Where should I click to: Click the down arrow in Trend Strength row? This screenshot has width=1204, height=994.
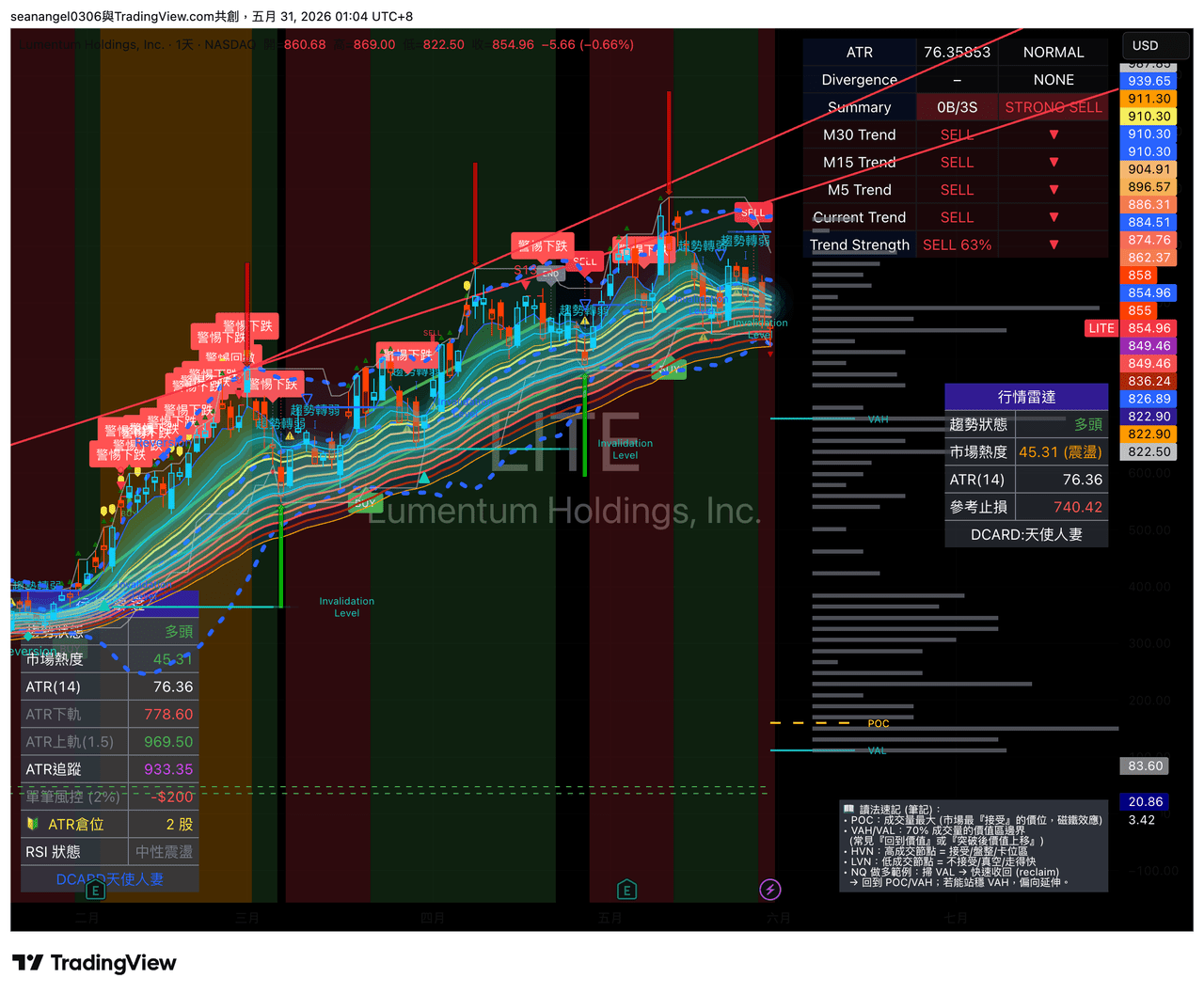click(1053, 245)
